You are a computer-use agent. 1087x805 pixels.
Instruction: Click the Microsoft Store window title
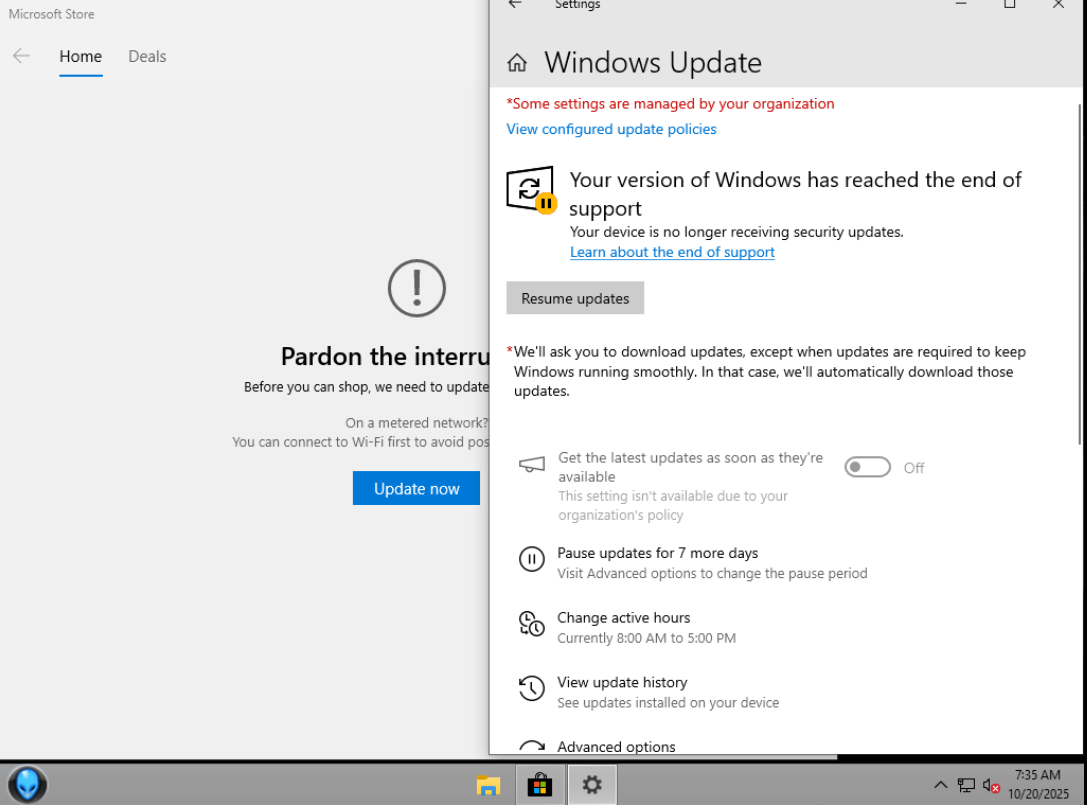coord(51,14)
